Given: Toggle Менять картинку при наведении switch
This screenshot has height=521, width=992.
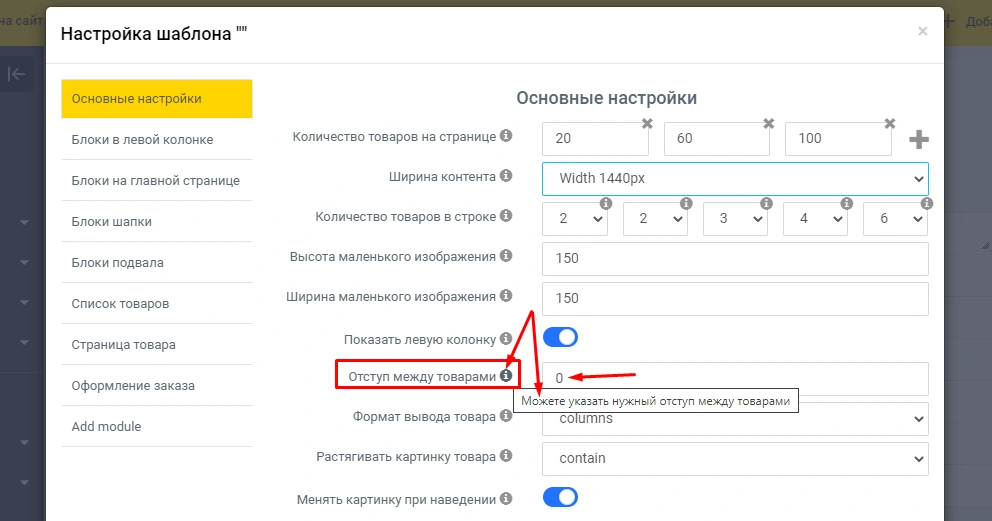Looking at the screenshot, I should coord(560,497).
